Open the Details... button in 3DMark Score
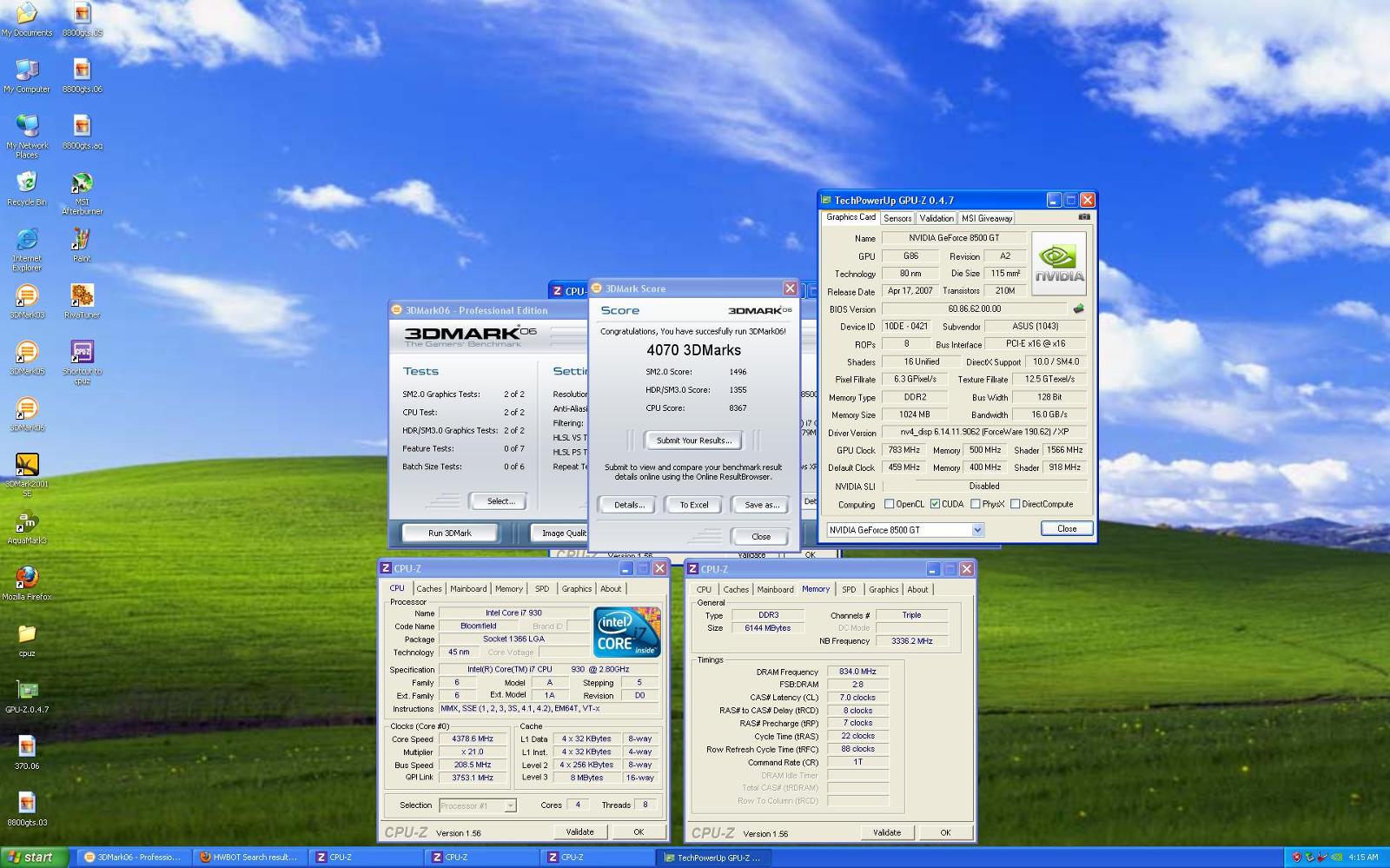This screenshot has height=868, width=1390. pos(629,505)
